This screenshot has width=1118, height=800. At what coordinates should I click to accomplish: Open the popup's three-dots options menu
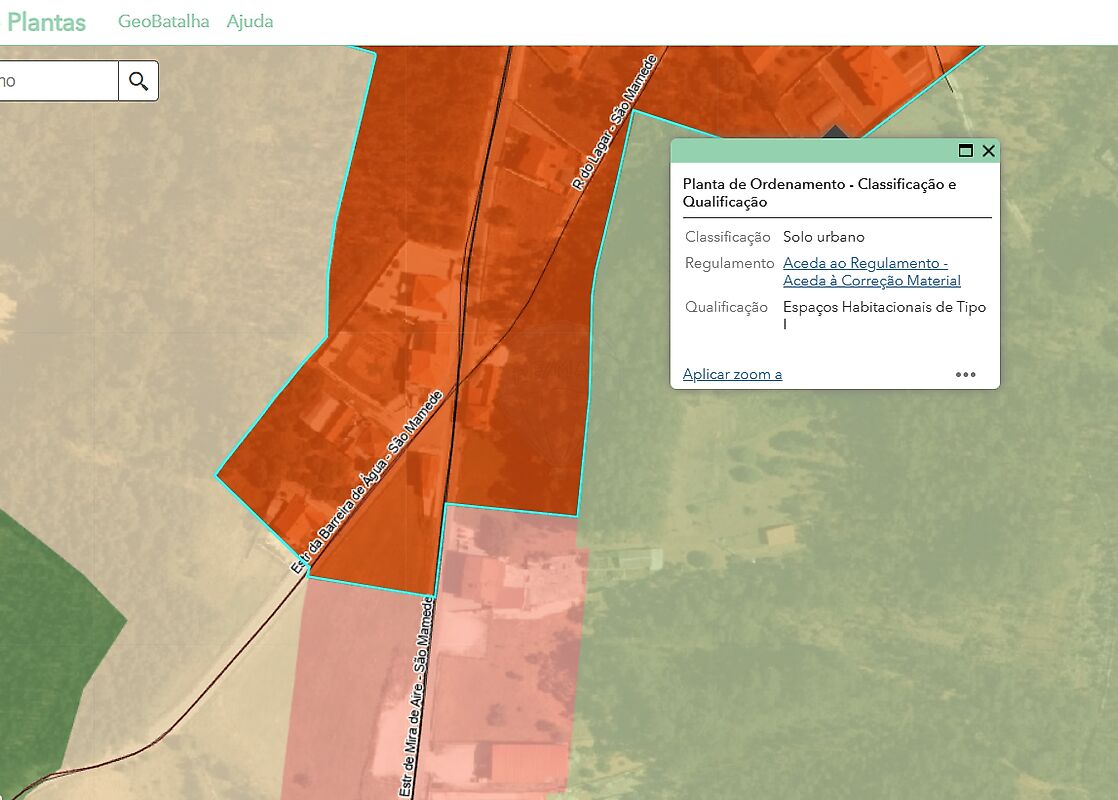[x=965, y=375]
